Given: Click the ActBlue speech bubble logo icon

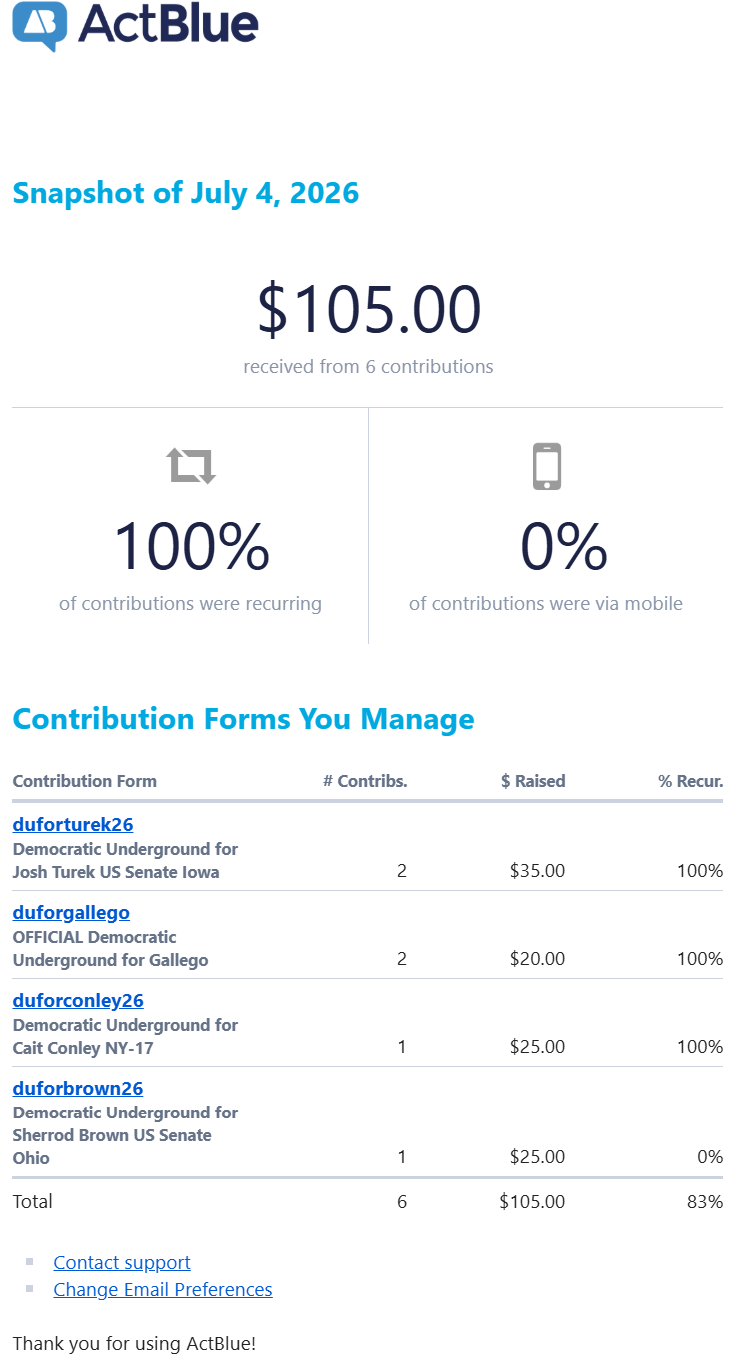Looking at the screenshot, I should coord(40,26).
